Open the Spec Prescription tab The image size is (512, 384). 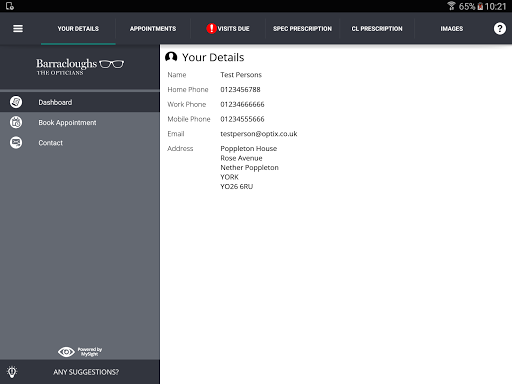click(302, 29)
